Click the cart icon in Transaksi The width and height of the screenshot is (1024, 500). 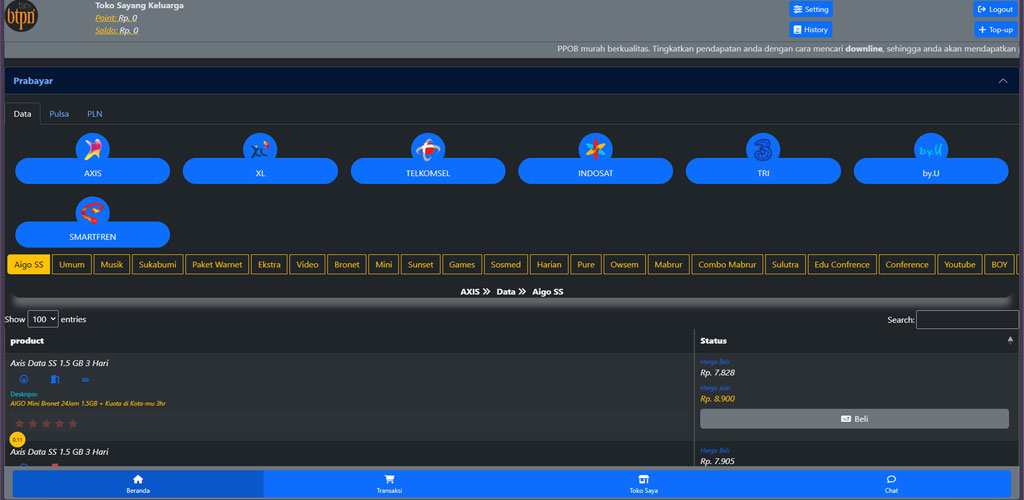[x=389, y=479]
